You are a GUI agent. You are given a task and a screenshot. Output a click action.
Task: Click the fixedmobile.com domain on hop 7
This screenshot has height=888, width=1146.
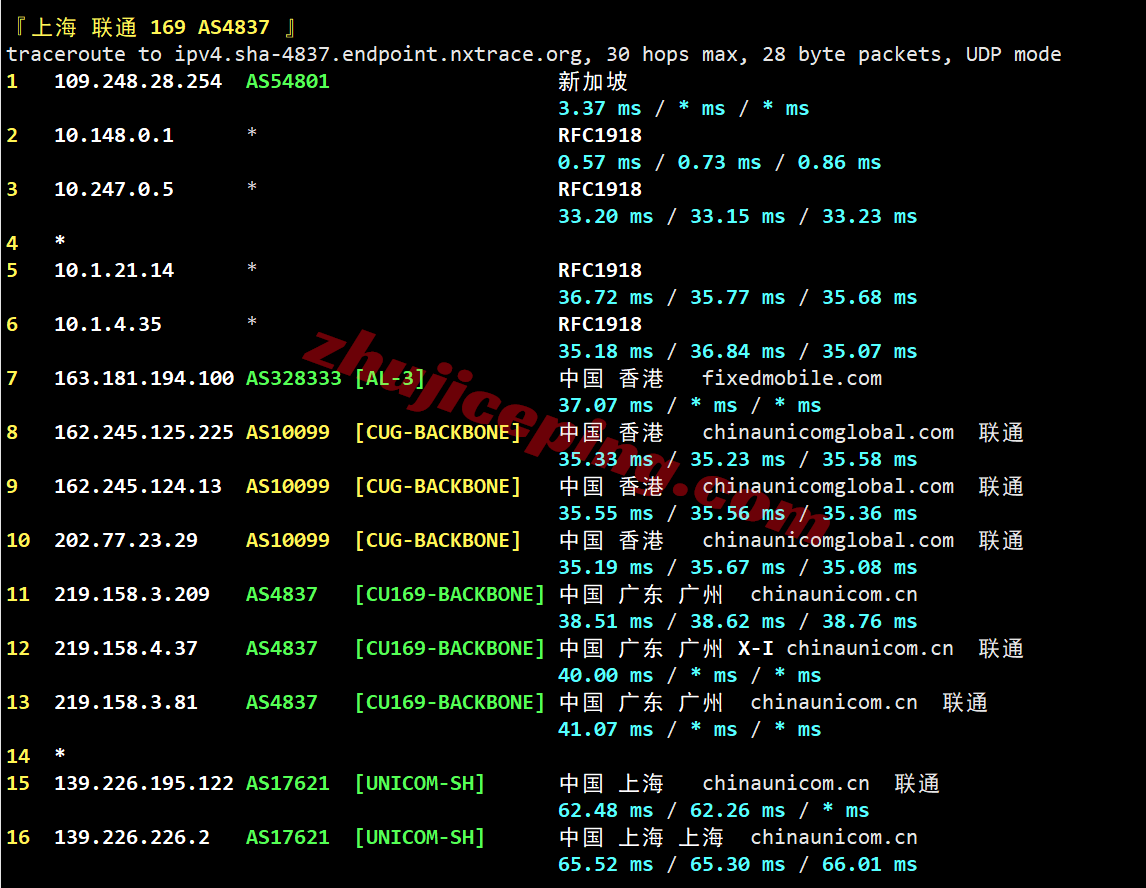click(x=792, y=378)
